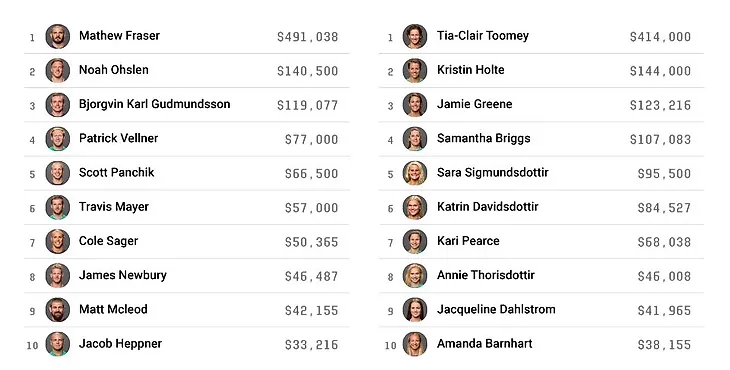Click Mathew Fraser's $491,038 earnings
The height and width of the screenshot is (370, 730).
[x=308, y=37]
